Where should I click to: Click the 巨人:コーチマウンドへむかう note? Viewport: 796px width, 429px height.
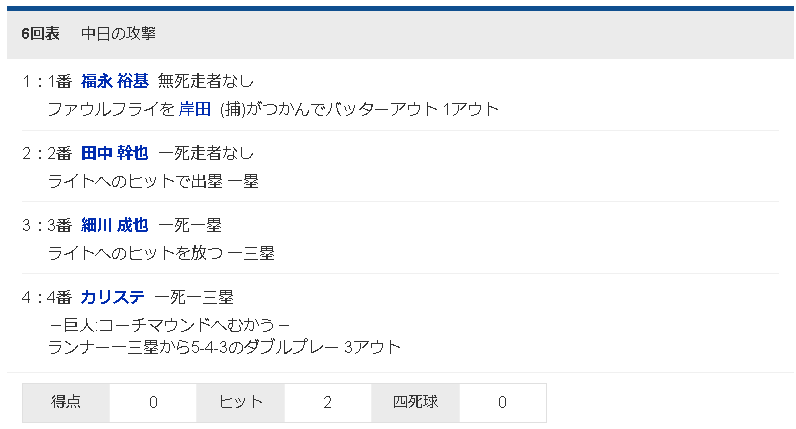[168, 324]
